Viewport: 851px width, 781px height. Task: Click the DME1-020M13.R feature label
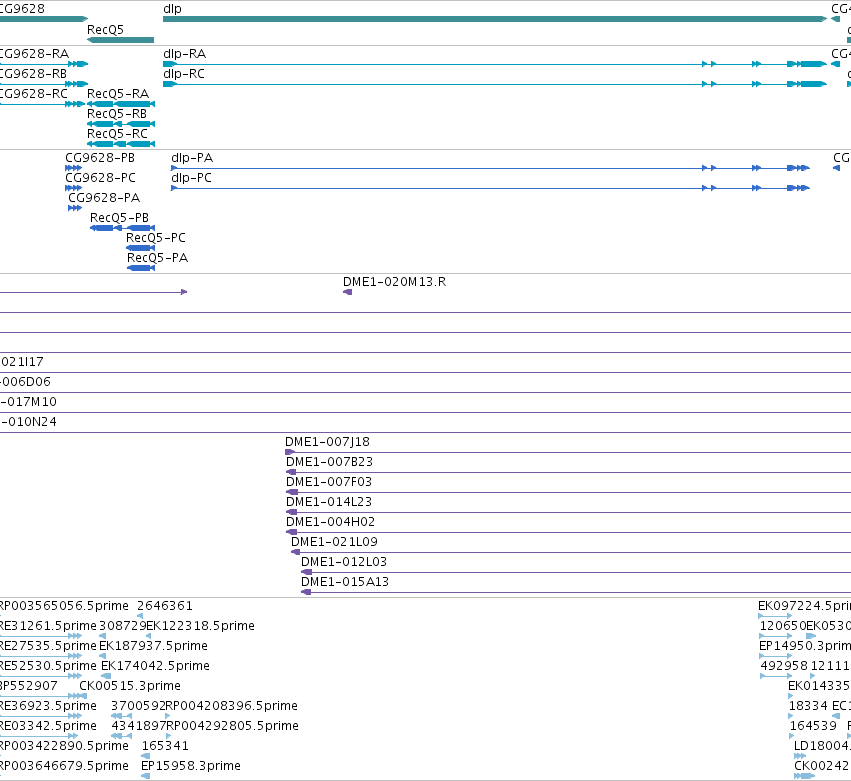(395, 282)
